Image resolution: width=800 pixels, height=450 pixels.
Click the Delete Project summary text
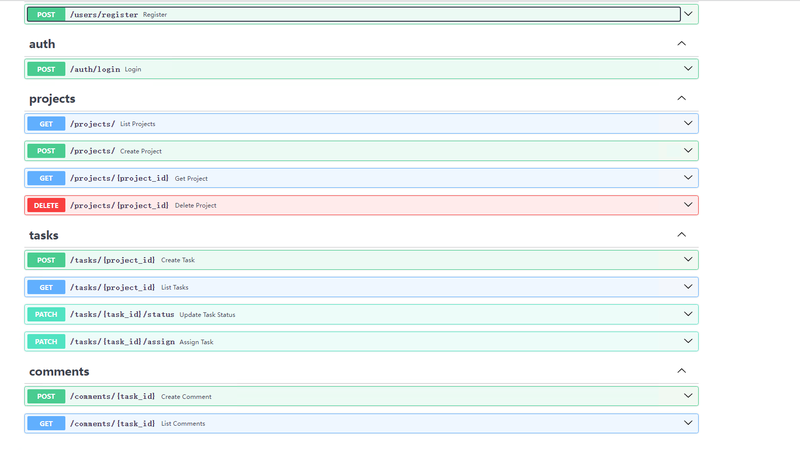coord(195,206)
